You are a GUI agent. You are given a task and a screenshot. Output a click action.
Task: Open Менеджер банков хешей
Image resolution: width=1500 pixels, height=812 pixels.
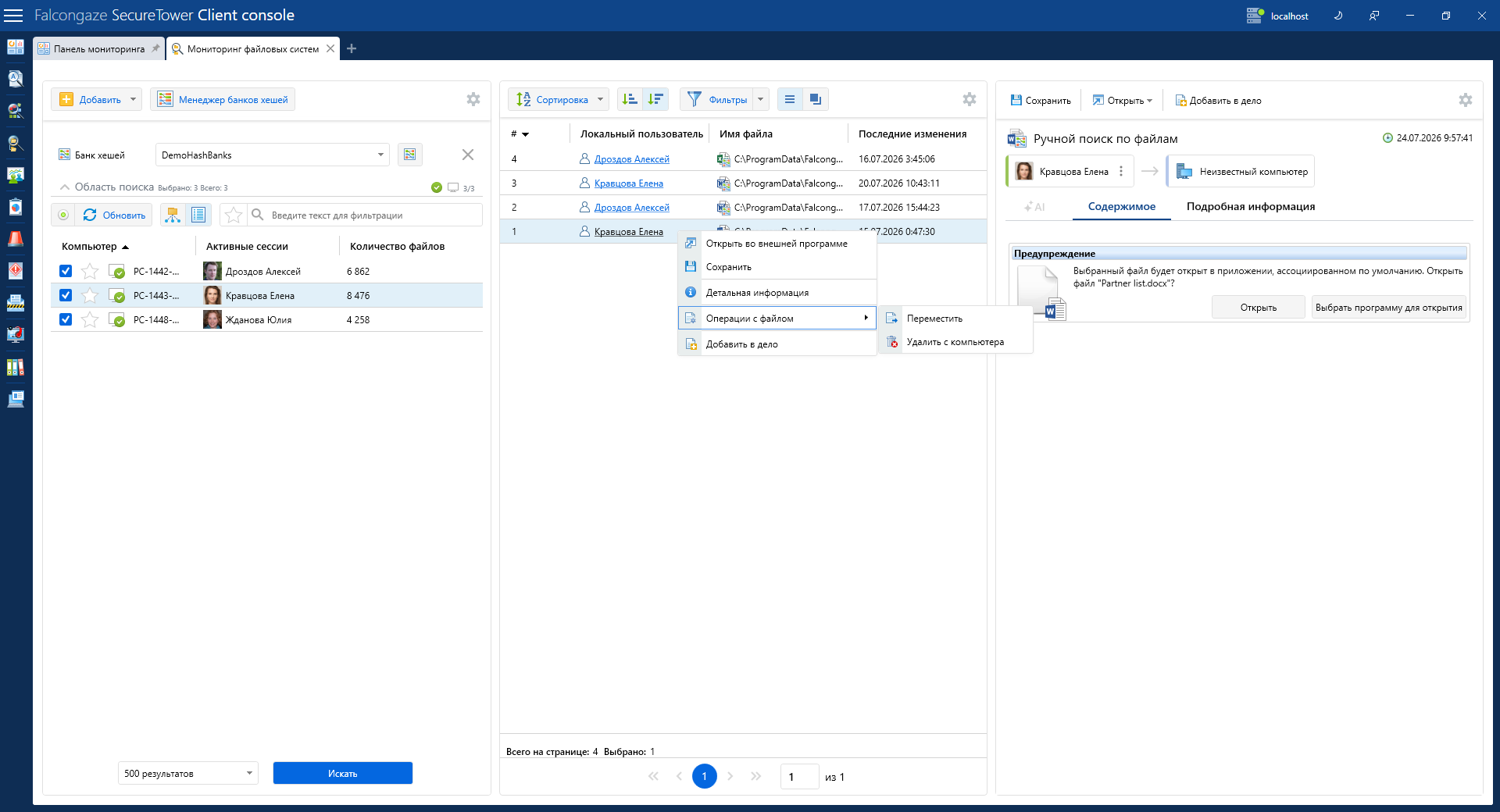click(x=223, y=99)
